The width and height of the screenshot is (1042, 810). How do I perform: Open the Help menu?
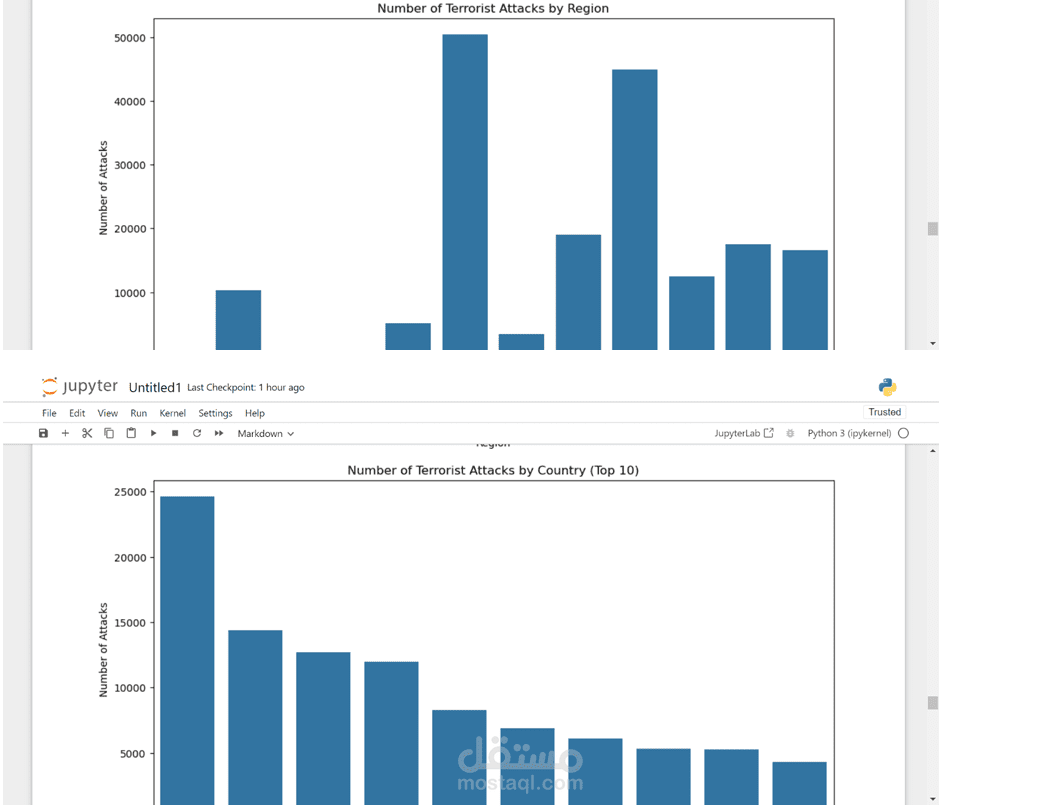point(254,412)
